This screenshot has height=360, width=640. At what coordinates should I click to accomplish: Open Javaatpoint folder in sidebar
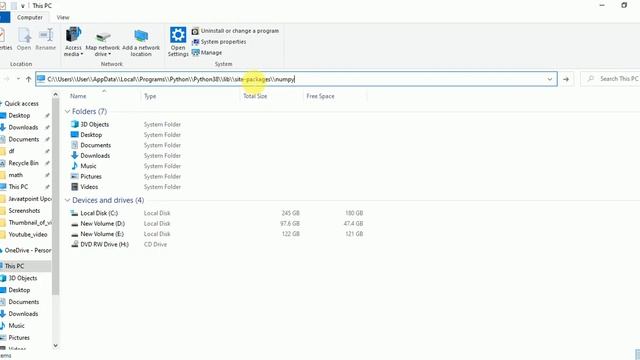[x=29, y=199]
